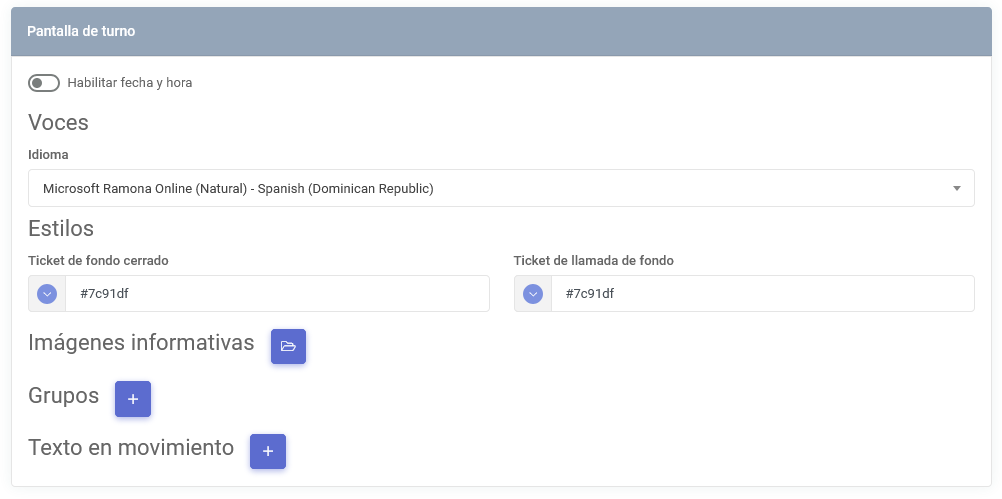Click the Voces section heading
1002x499 pixels.
[x=58, y=122]
